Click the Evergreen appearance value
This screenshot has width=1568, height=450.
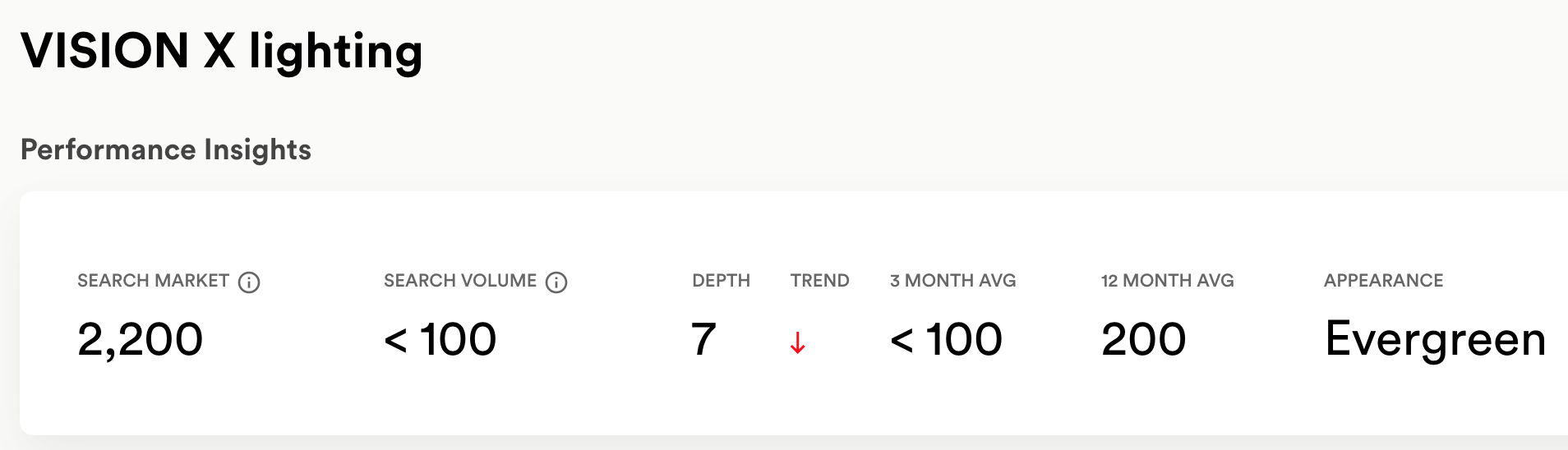(1435, 340)
